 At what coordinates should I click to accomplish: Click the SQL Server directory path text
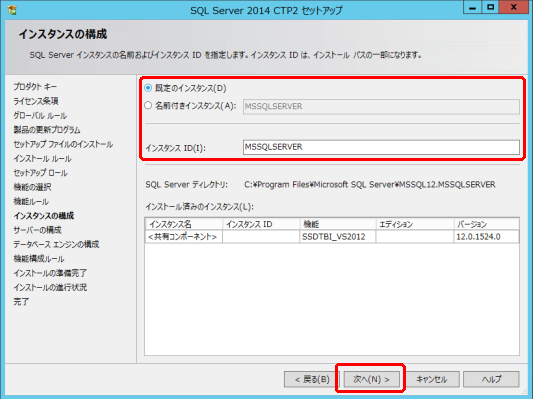pyautogui.click(x=370, y=185)
